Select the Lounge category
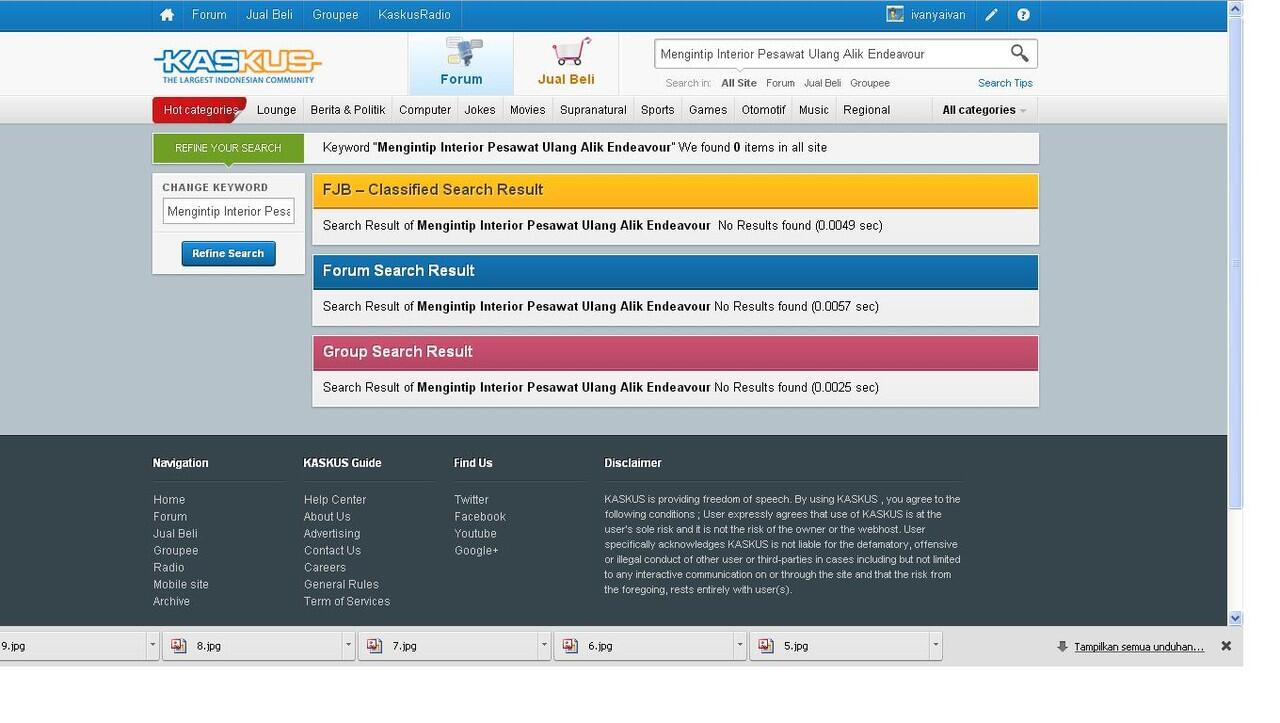The width and height of the screenshot is (1280, 723). coord(276,110)
